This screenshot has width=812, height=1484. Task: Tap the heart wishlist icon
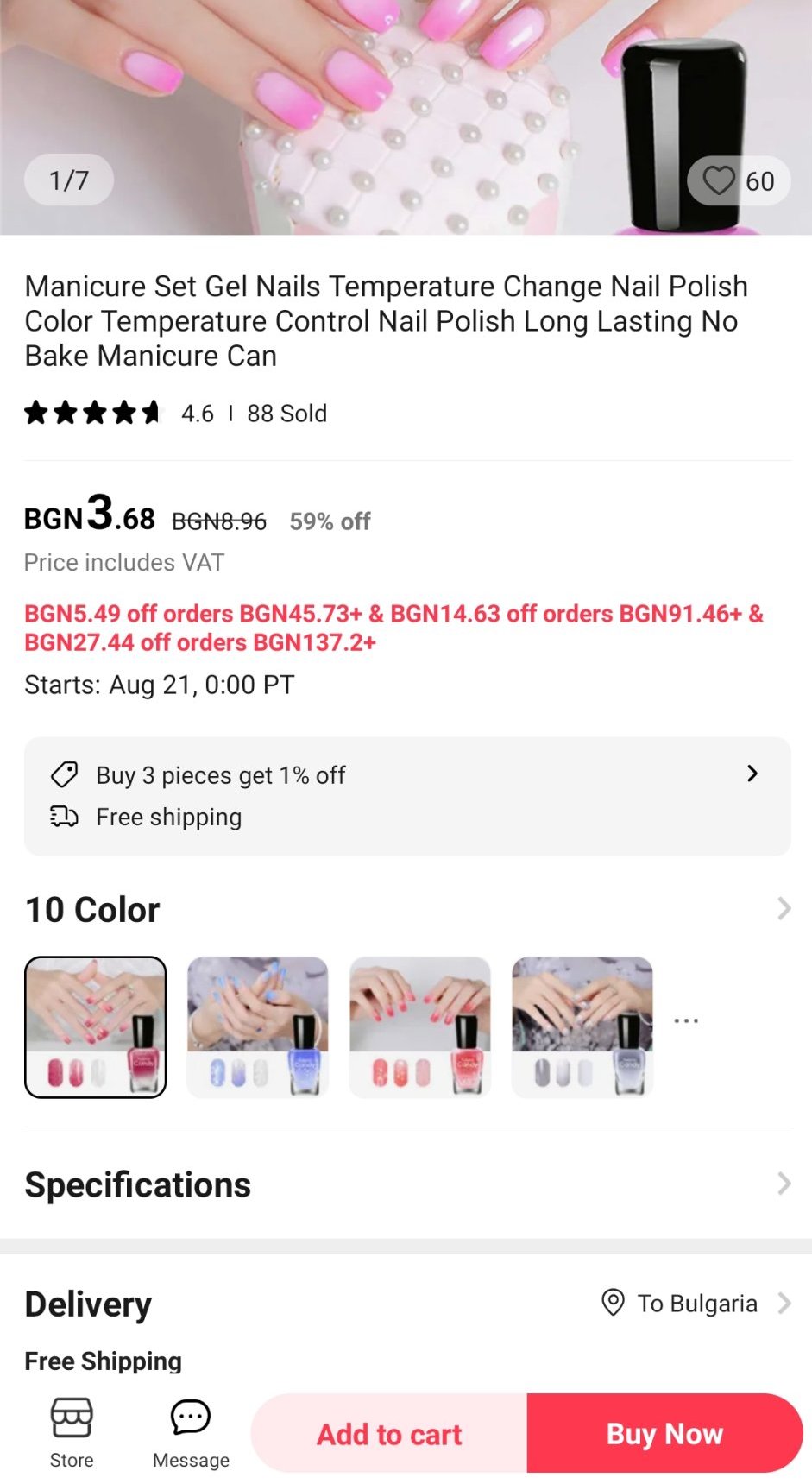pyautogui.click(x=718, y=181)
